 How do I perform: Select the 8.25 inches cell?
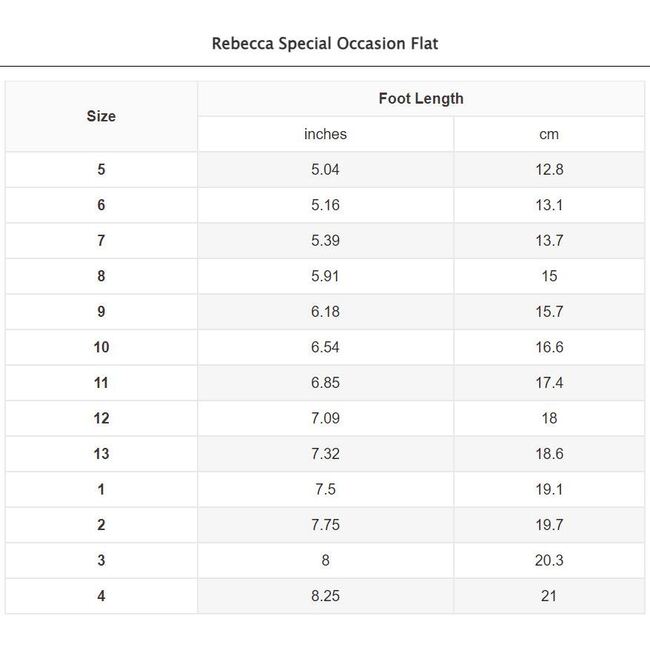click(x=325, y=596)
